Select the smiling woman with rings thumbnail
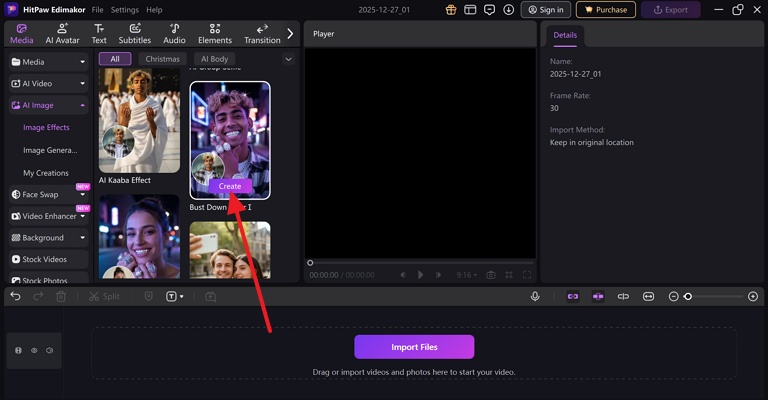This screenshot has height=400, width=768. pyautogui.click(x=139, y=236)
